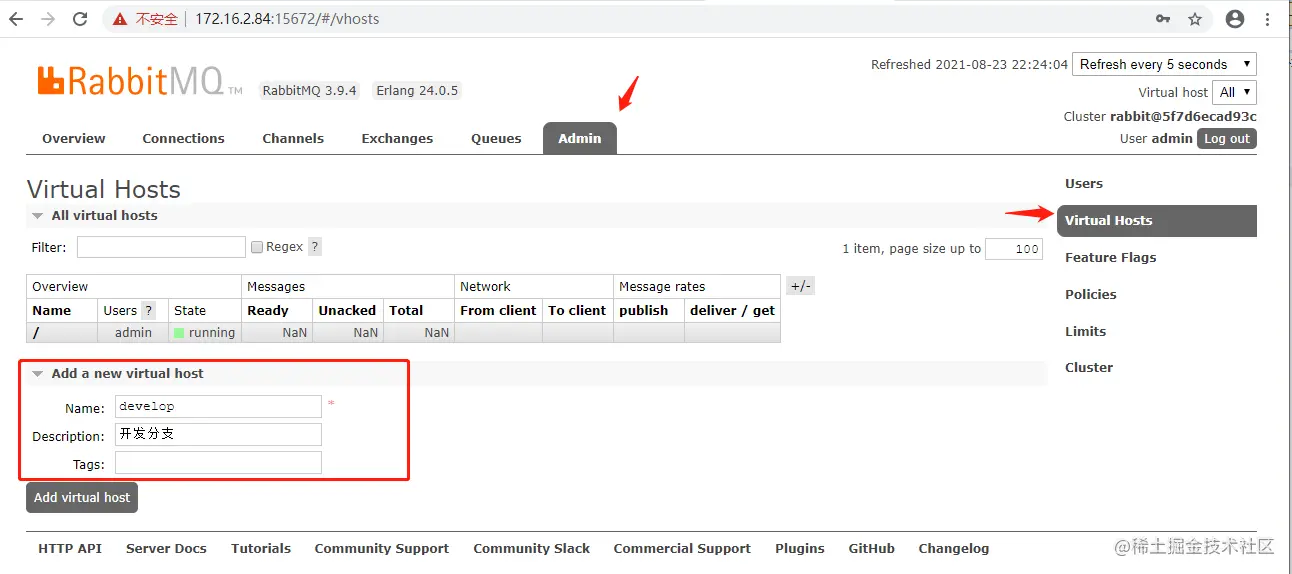1292x574 pixels.
Task: Sort by the deliver / get column header
Action: tap(732, 311)
